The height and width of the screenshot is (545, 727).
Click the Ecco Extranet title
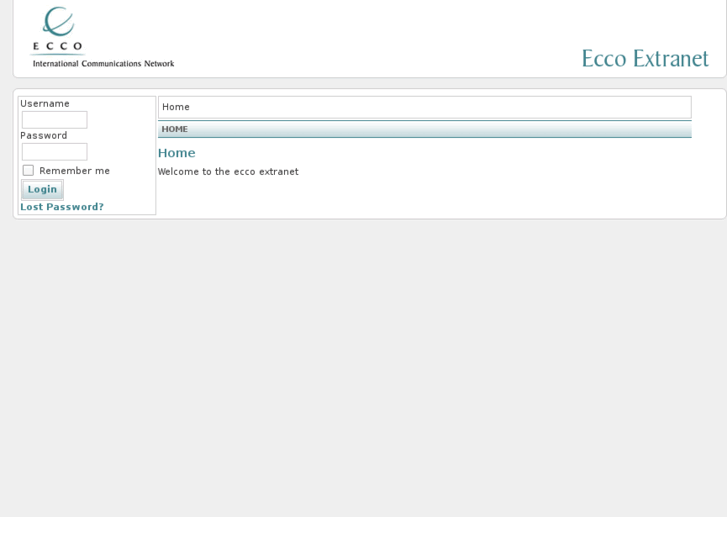click(645, 58)
